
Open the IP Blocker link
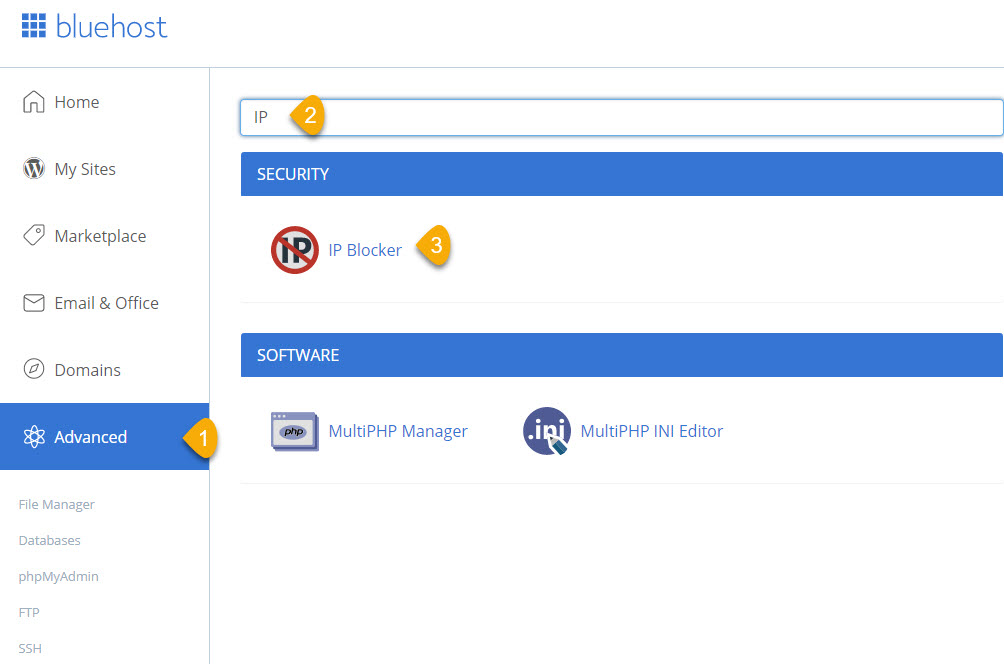[365, 250]
